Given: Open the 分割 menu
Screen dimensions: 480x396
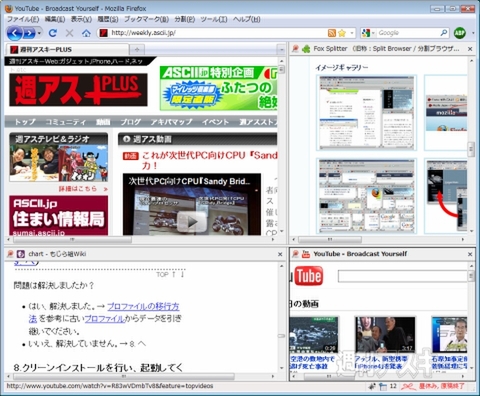Looking at the screenshot, I should [x=185, y=19].
